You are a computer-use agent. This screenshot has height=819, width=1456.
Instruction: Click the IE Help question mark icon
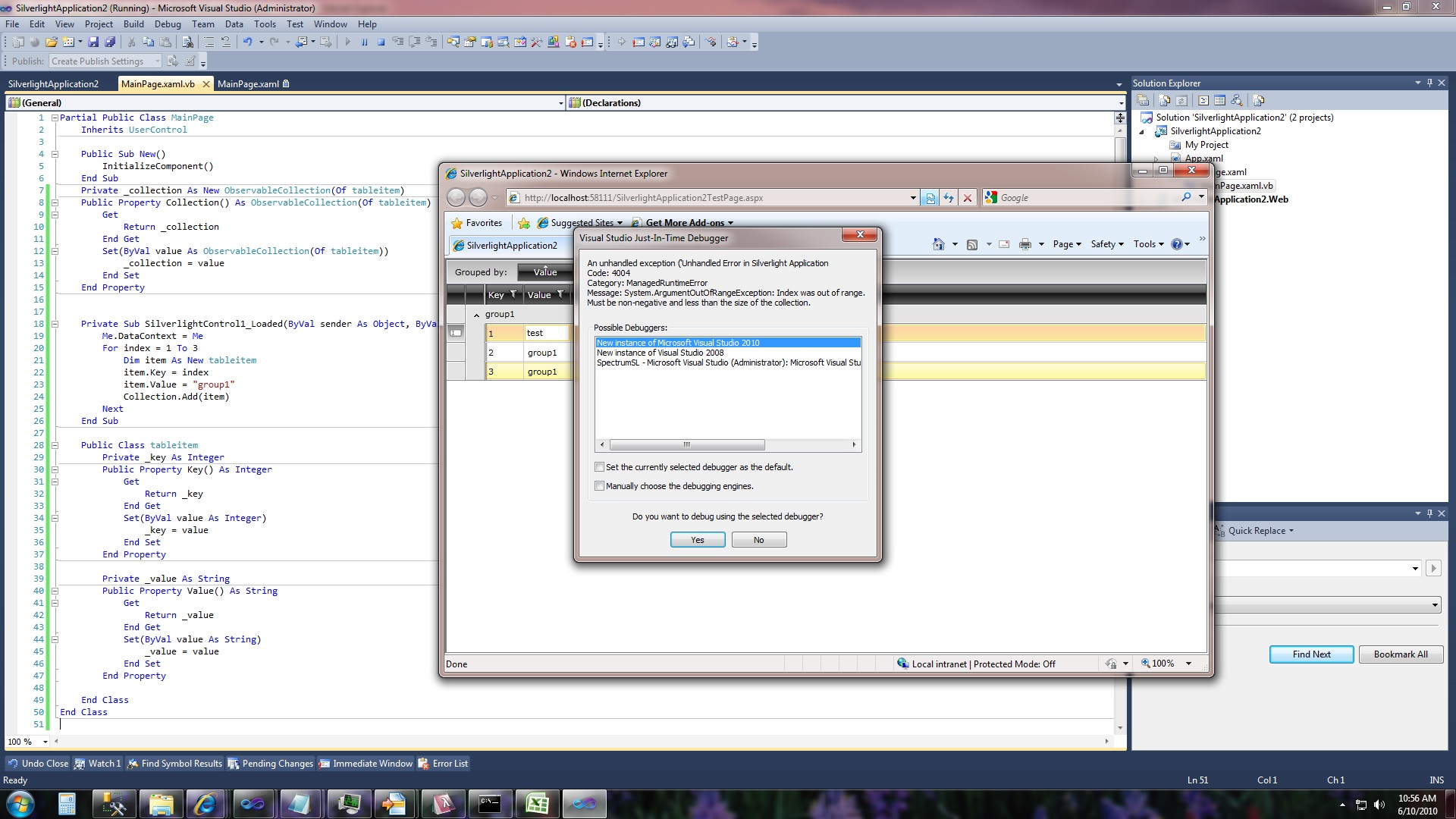(1176, 244)
